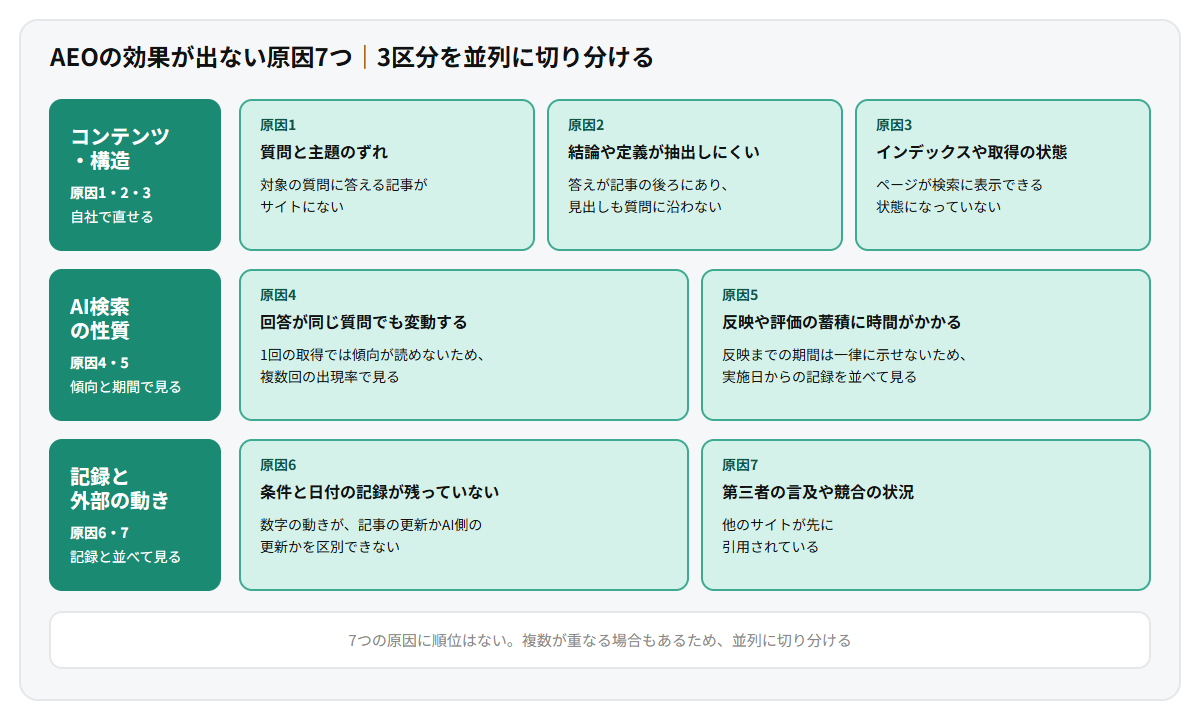Image resolution: width=1200 pixels, height=720 pixels.
Task: Click the title 'AEOの効果が出ない原因7つ'
Action: 201,57
